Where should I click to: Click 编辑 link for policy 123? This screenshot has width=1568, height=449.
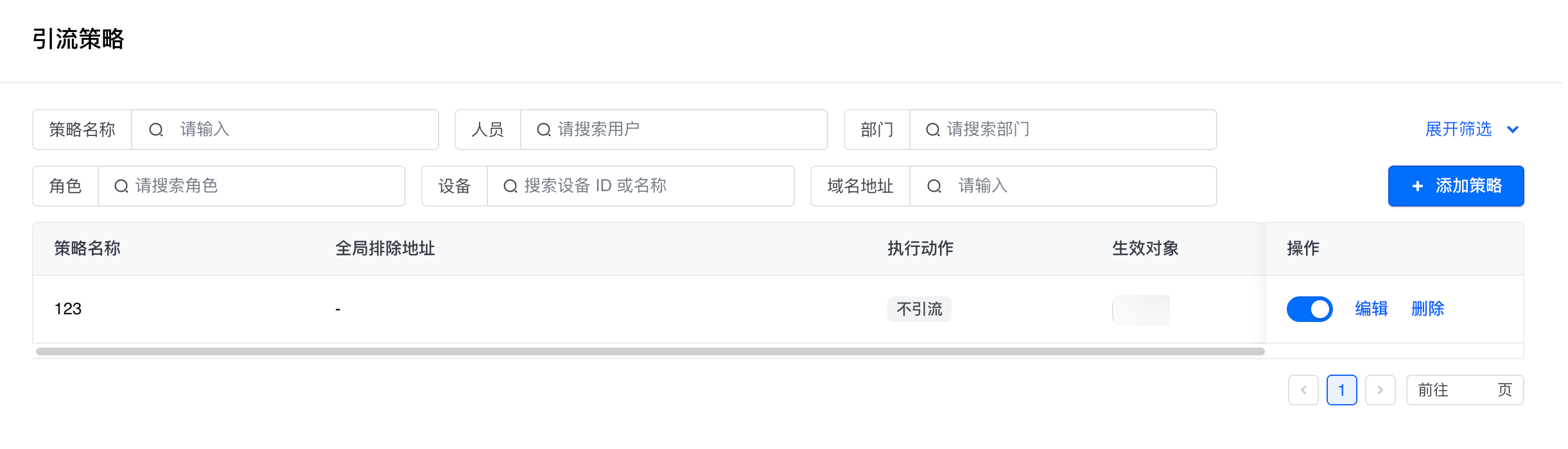[x=1372, y=309]
